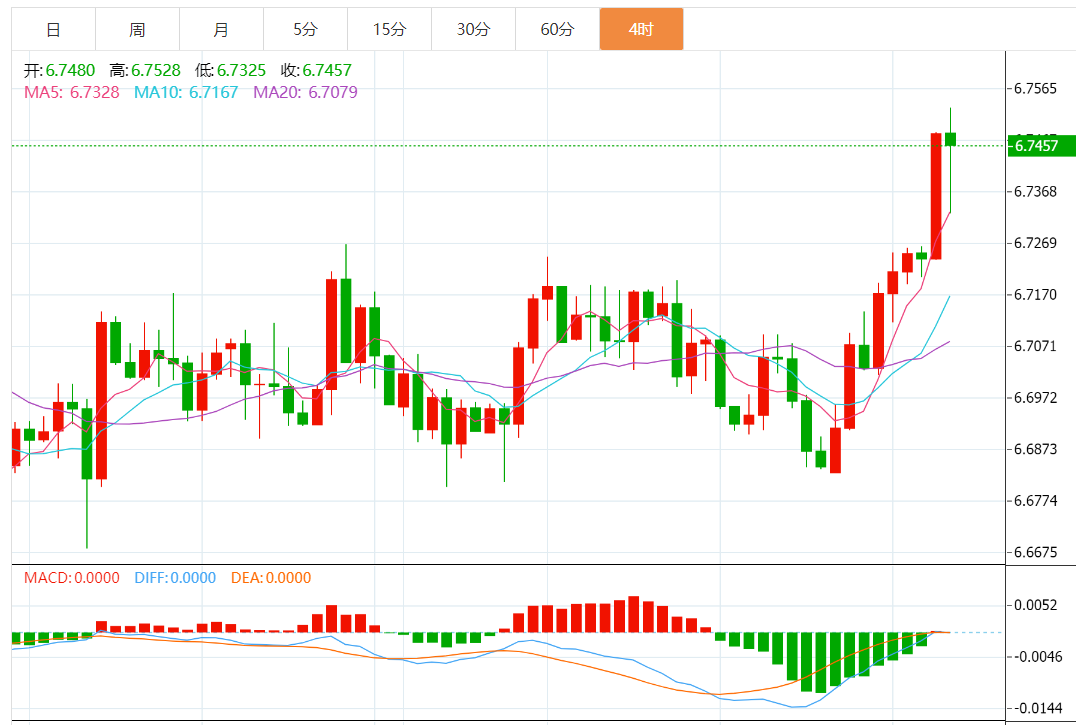Click the low price 低:6.7325

(230, 70)
